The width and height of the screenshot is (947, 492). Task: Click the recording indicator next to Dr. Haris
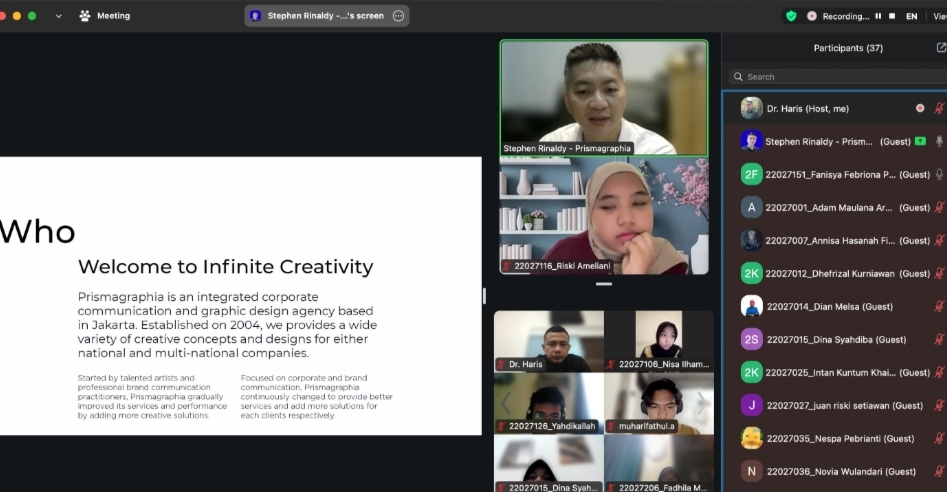pyautogui.click(x=920, y=108)
